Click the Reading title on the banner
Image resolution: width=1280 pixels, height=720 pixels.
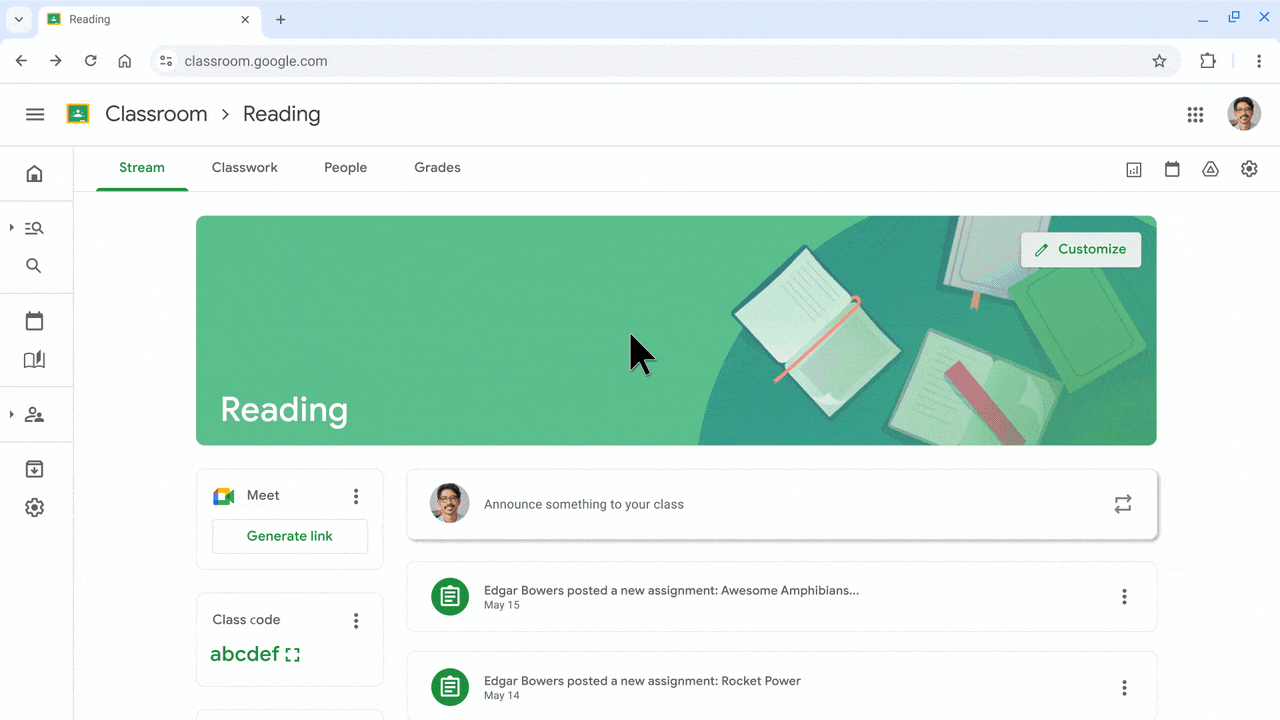284,409
